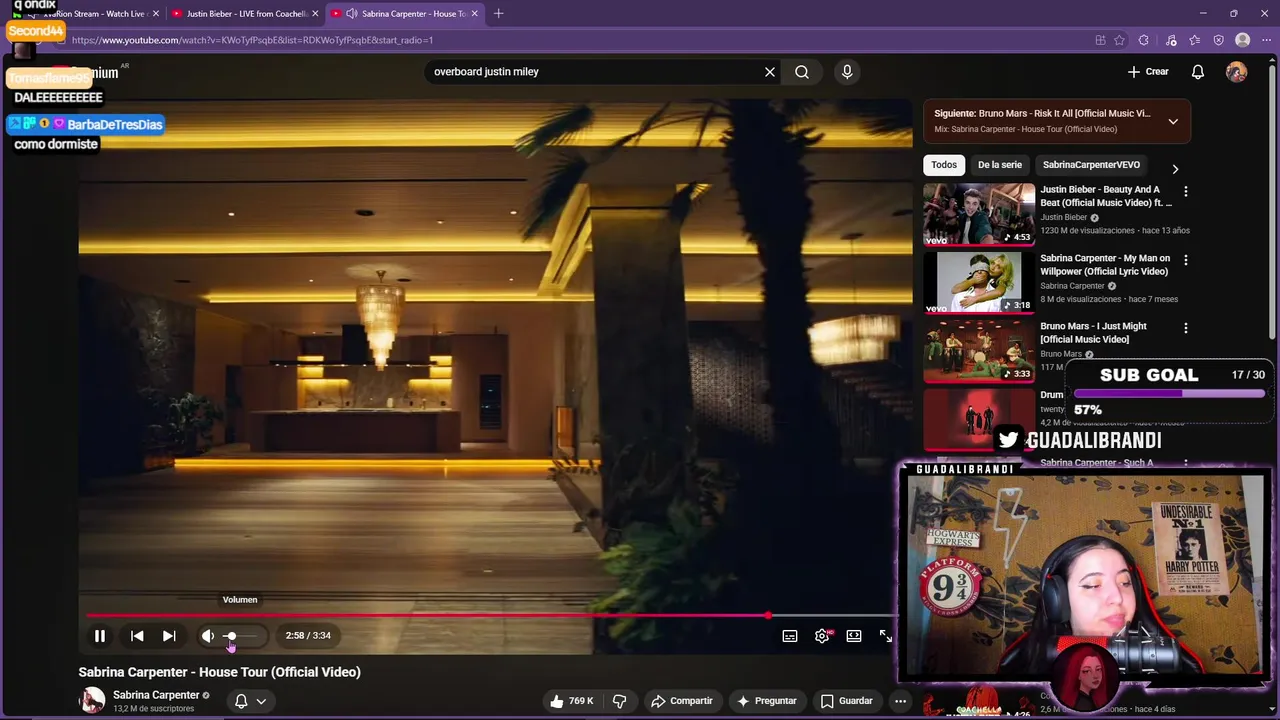Open player settings gear
The image size is (1280, 720).
[822, 636]
